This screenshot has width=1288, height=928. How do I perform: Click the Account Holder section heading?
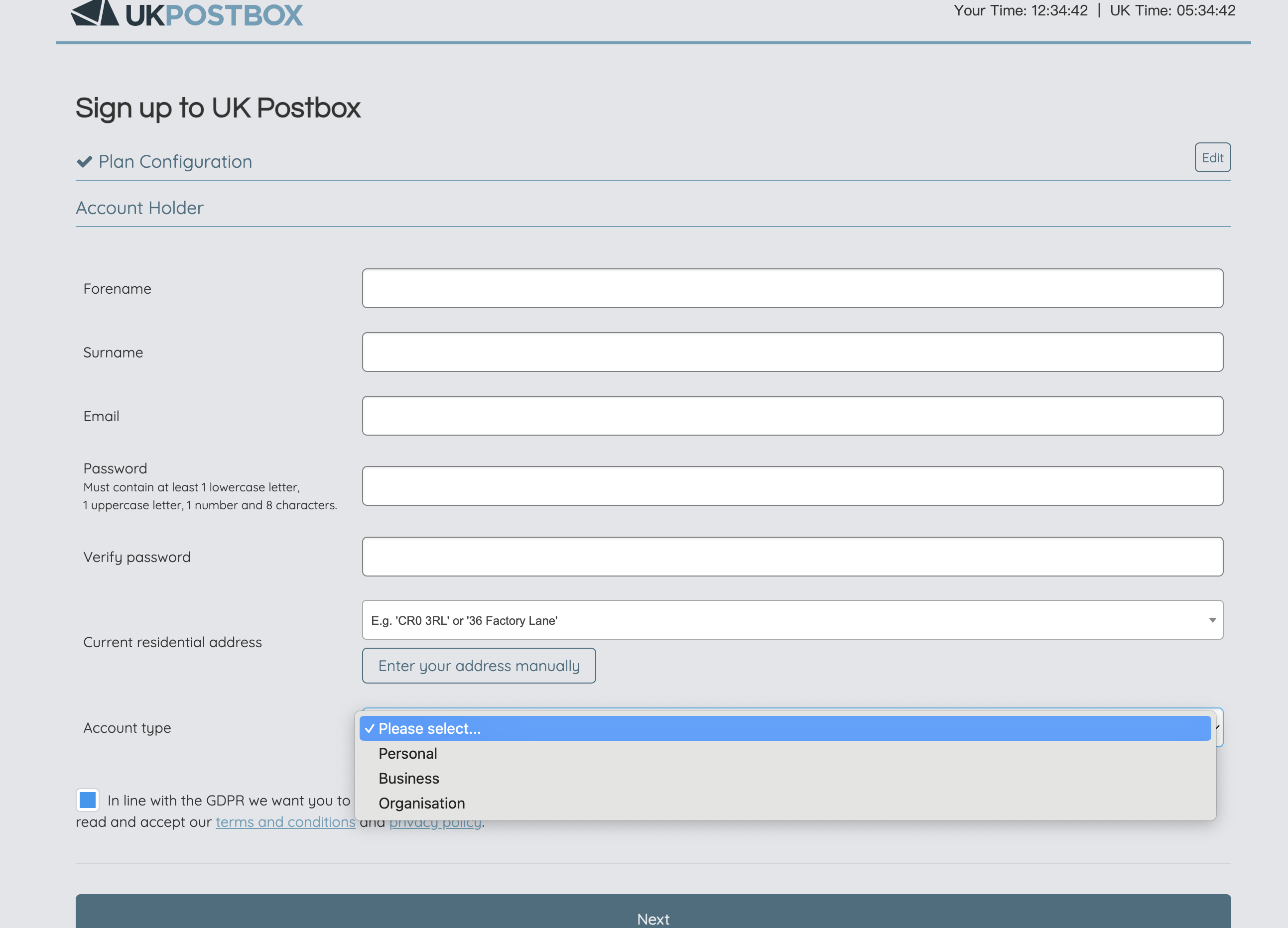click(x=139, y=208)
